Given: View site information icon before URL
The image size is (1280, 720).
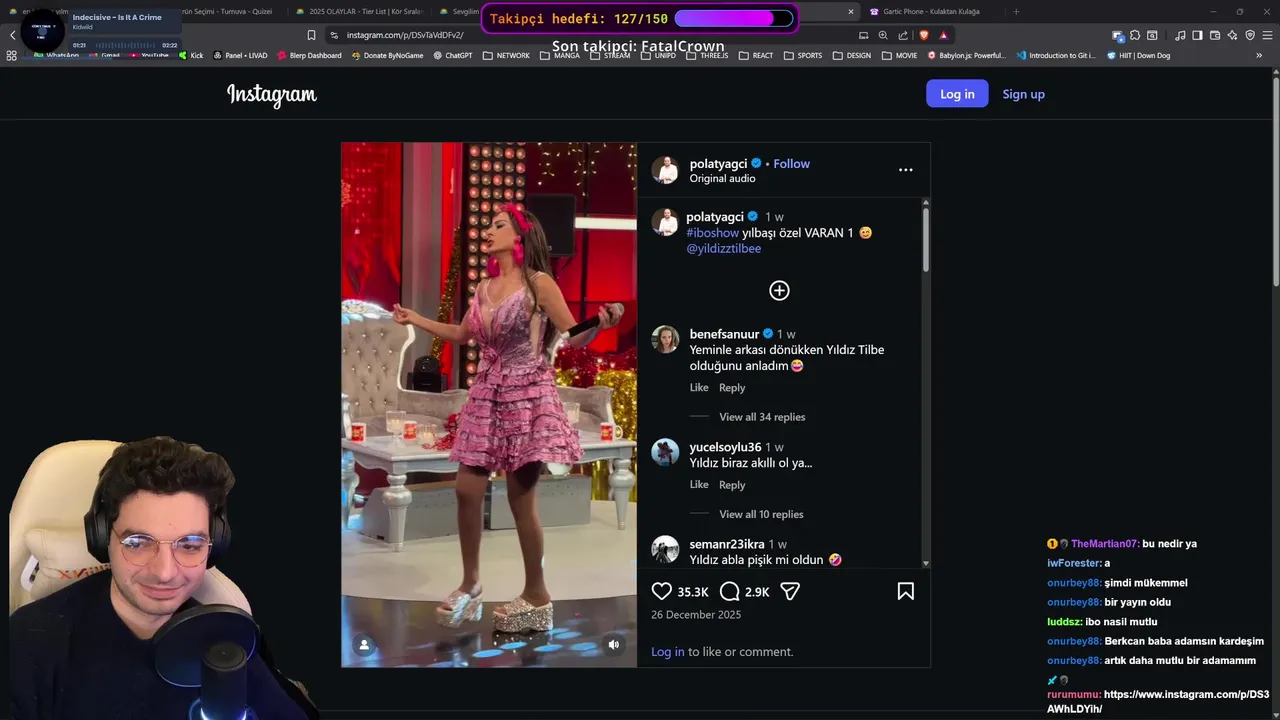Looking at the screenshot, I should (335, 35).
